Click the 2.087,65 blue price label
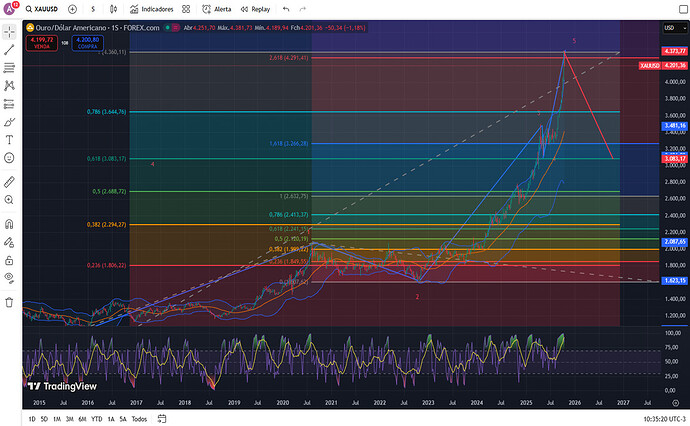This screenshot has height=426, width=690. (x=675, y=242)
